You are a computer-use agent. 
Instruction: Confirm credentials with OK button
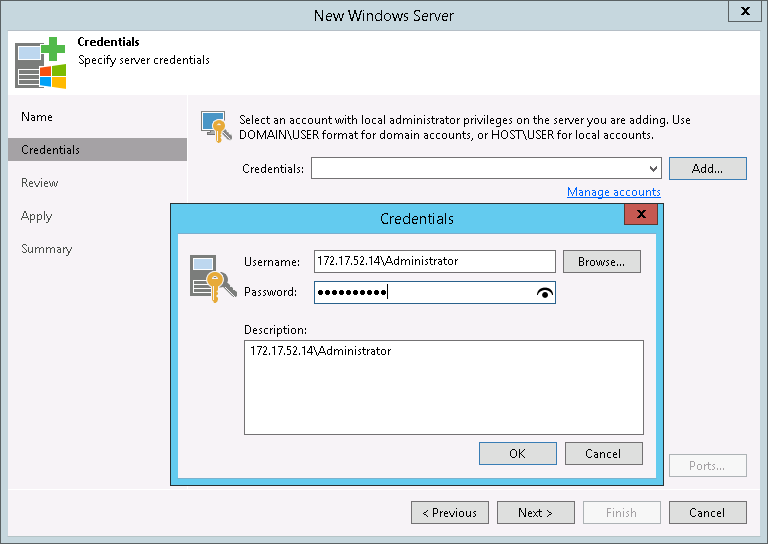click(x=518, y=454)
